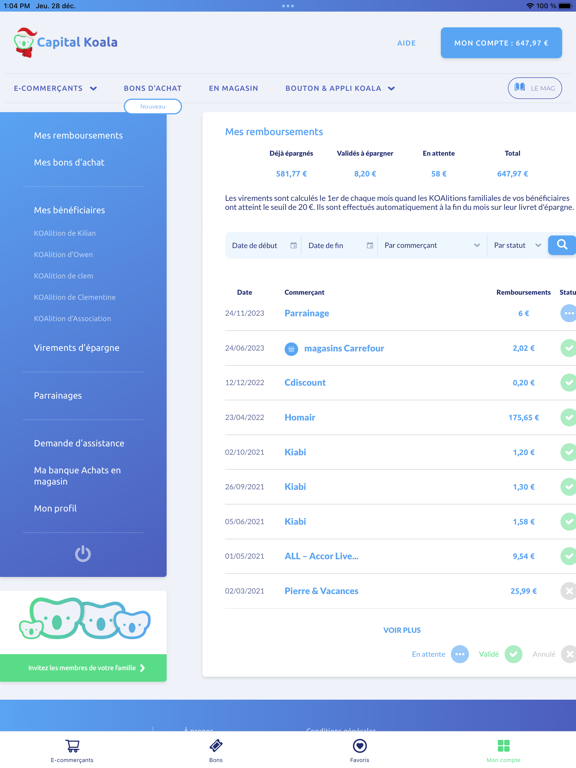Click validated check icon on 02/10/2021 Kiabi row
Image resolution: width=576 pixels, height=768 pixels.
pos(568,452)
